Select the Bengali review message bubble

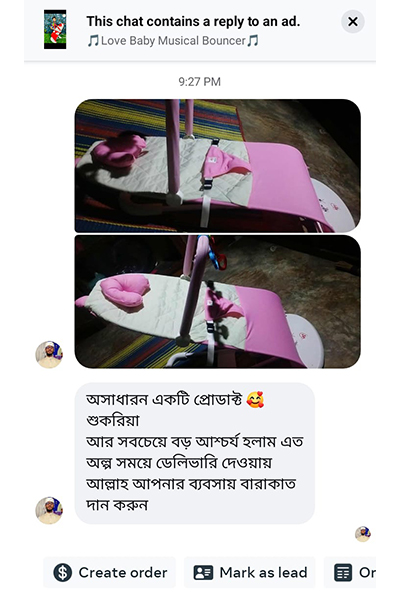point(195,453)
